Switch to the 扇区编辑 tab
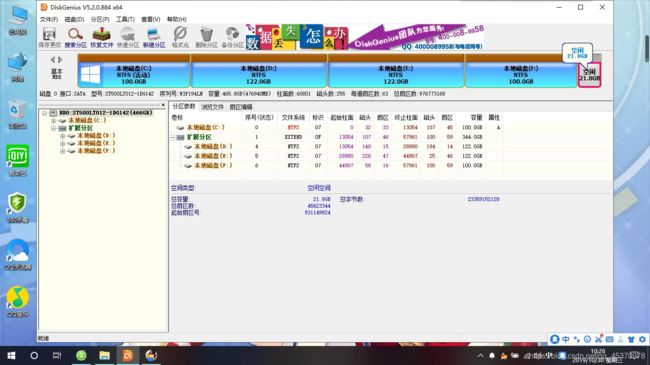 pos(241,107)
